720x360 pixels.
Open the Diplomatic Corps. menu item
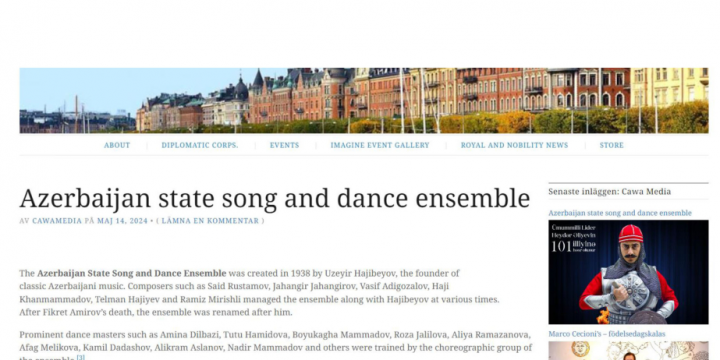point(200,145)
